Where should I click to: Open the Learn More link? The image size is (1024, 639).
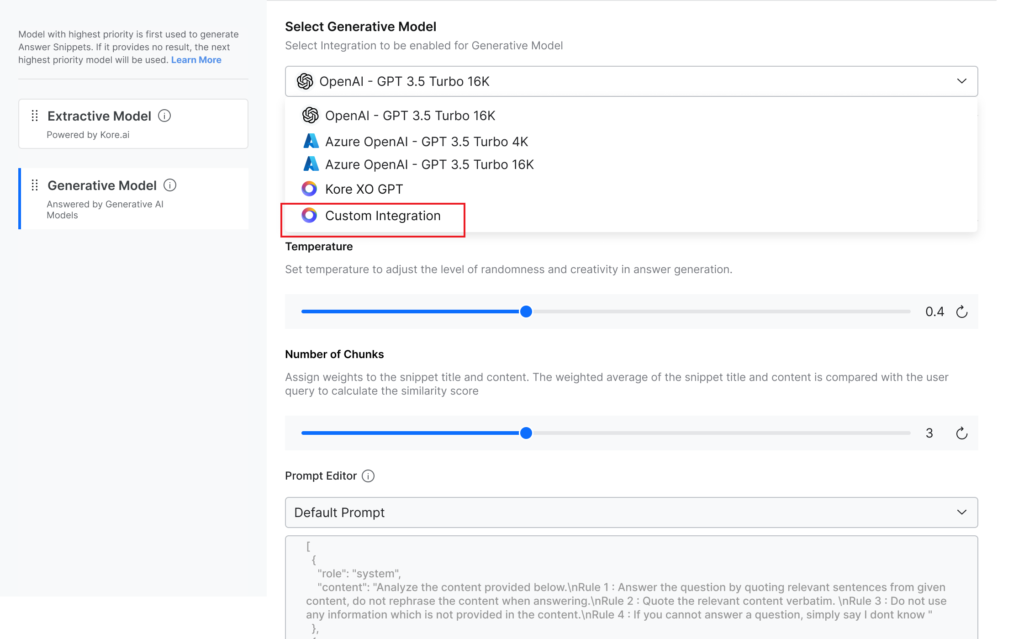[x=196, y=59]
